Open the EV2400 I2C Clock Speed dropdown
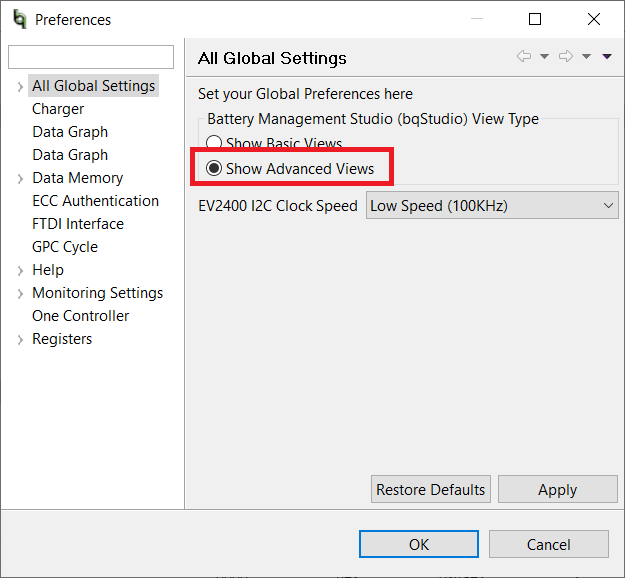Image resolution: width=625 pixels, height=578 pixels. coord(492,205)
